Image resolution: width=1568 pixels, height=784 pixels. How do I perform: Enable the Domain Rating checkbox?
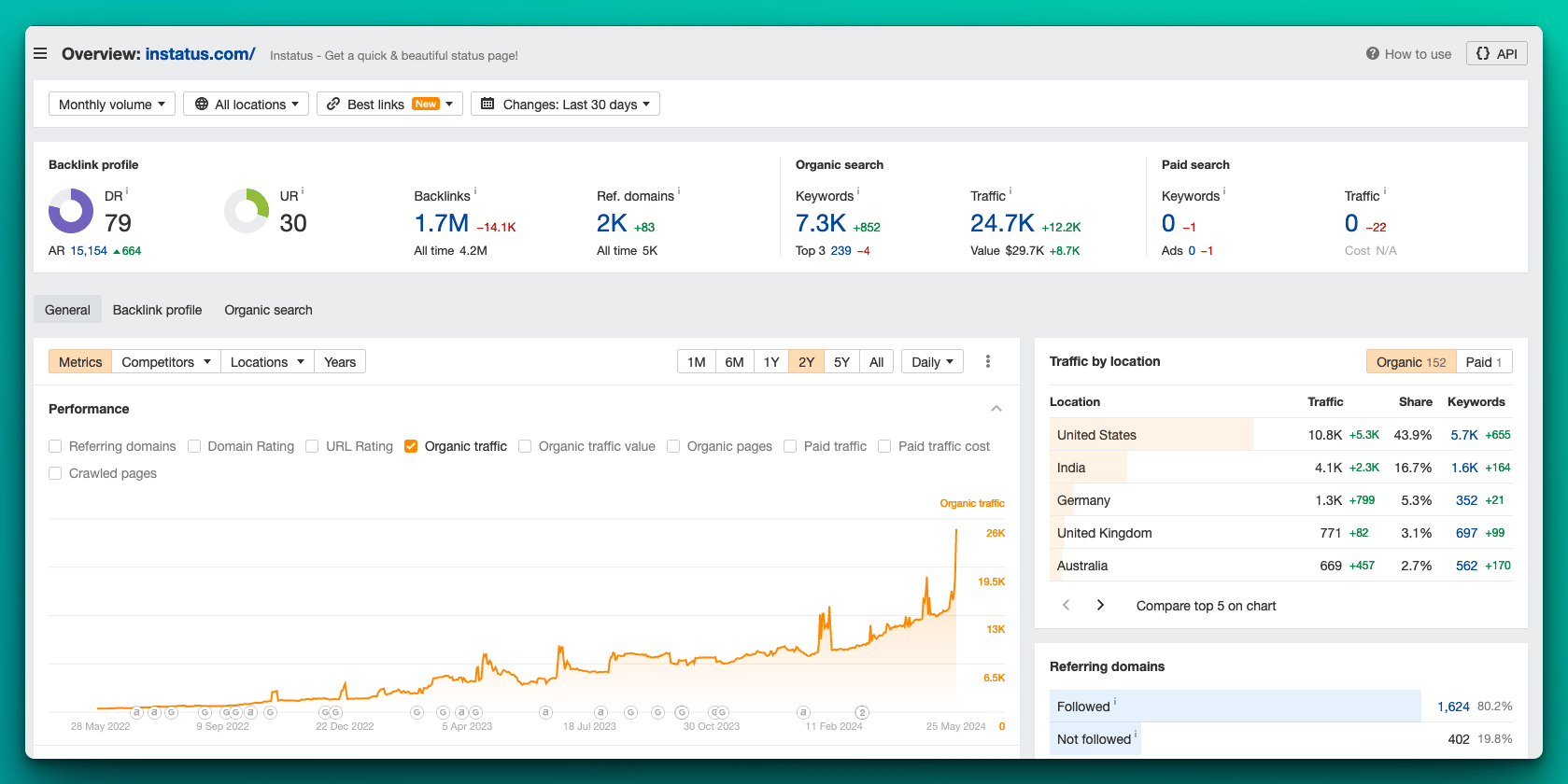[194, 446]
